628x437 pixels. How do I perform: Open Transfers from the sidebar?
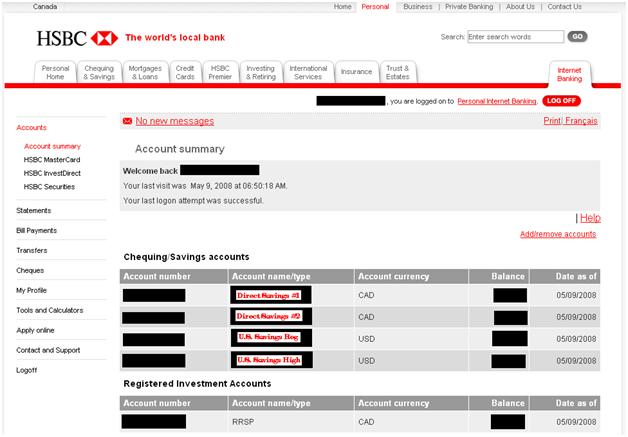pos(32,250)
